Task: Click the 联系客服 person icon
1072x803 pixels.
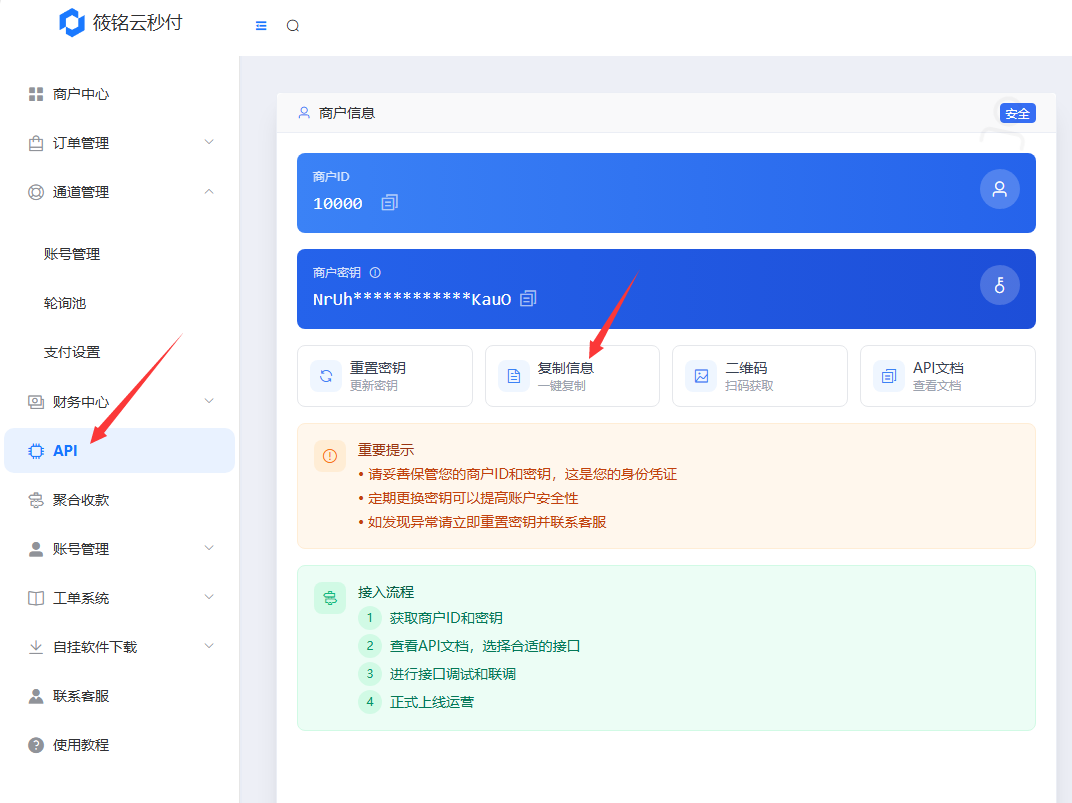Action: pos(36,696)
